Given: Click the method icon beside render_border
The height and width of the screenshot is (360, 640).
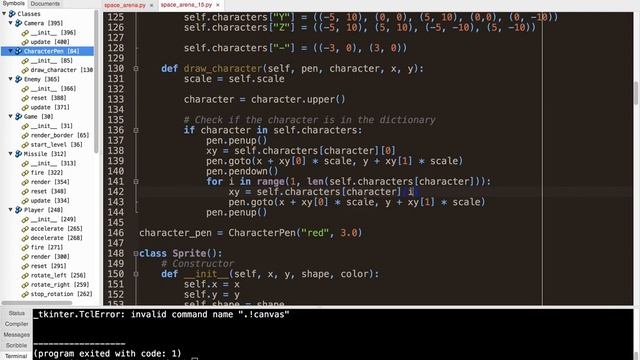Looking at the screenshot, I should 25,135.
